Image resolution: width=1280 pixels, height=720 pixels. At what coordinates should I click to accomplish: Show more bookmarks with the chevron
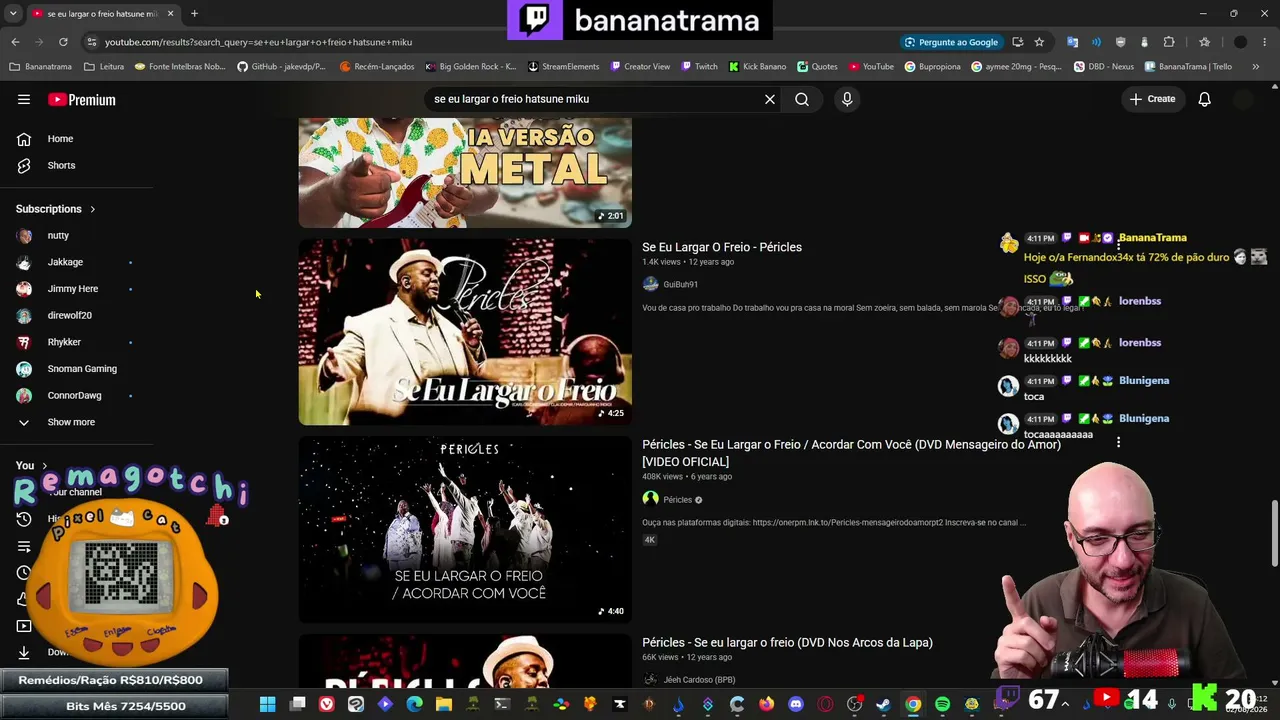coord(1256,67)
